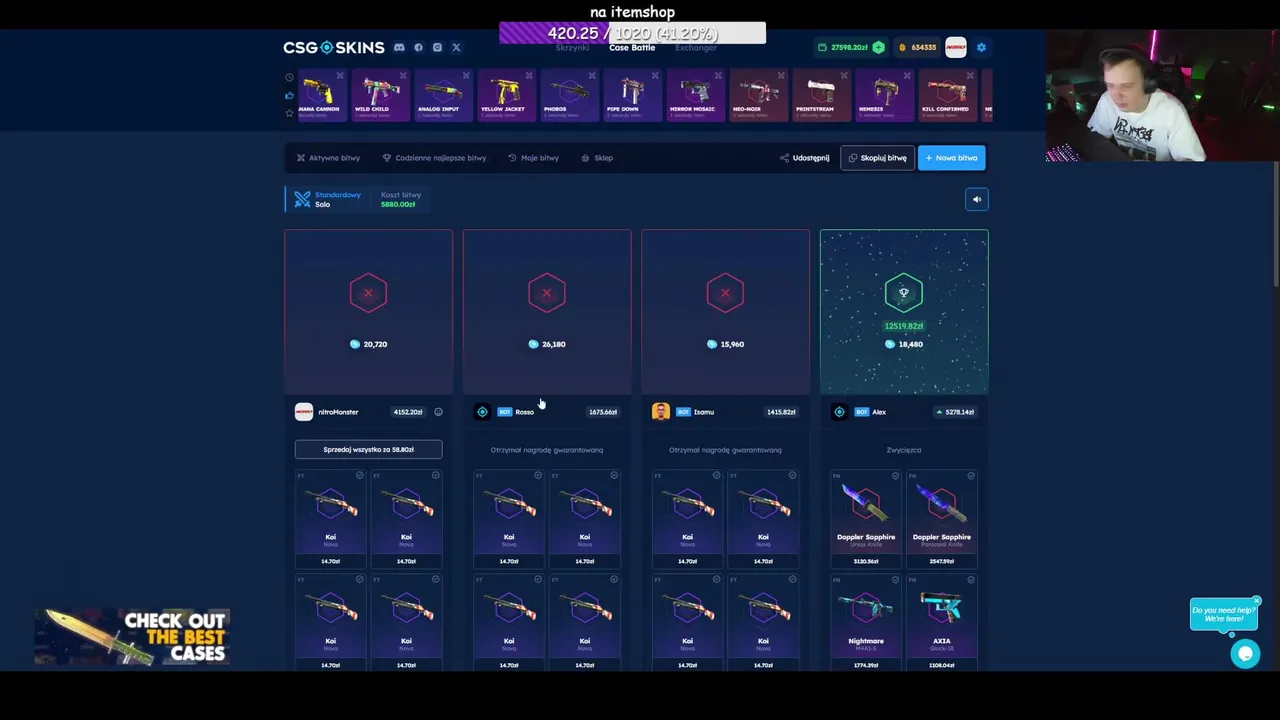Open the Instagram link icon
The width and height of the screenshot is (1280, 720).
(437, 47)
